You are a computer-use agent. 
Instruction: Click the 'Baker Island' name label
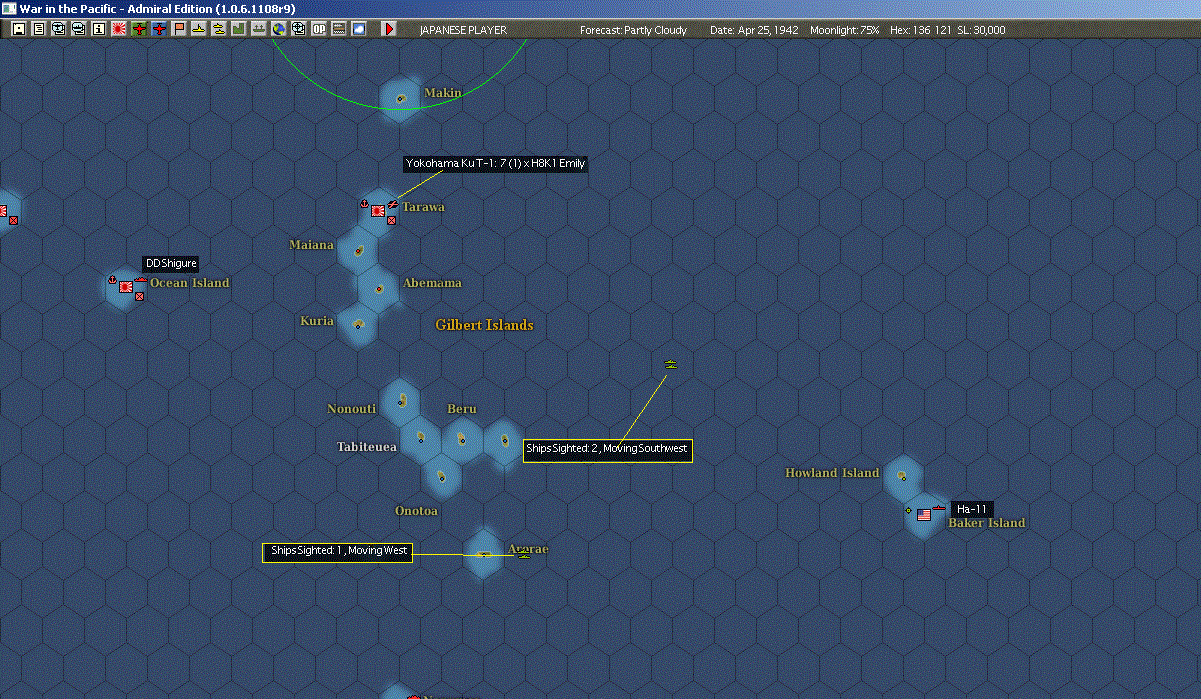coord(986,523)
